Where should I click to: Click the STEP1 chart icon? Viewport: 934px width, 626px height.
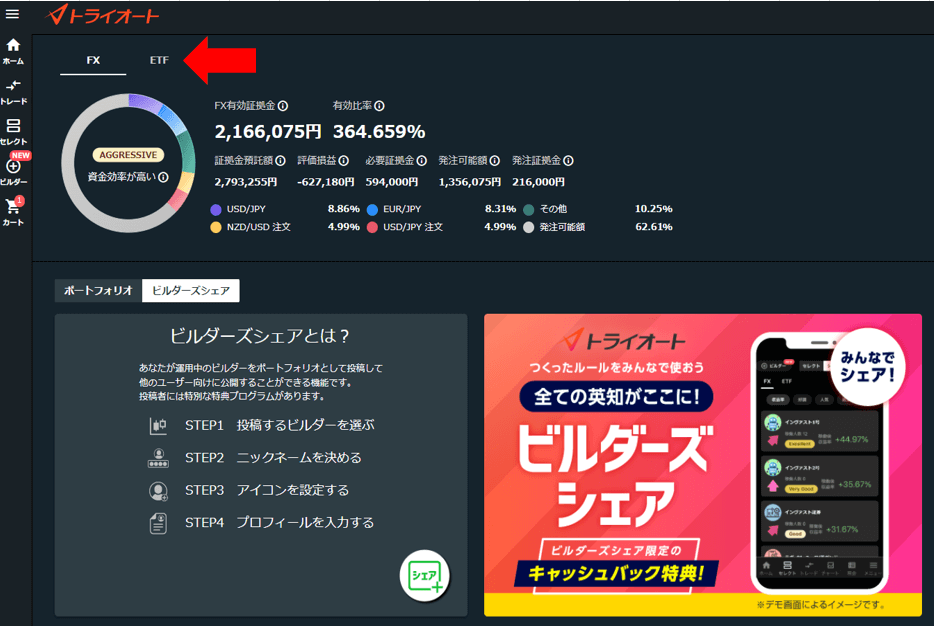(158, 425)
